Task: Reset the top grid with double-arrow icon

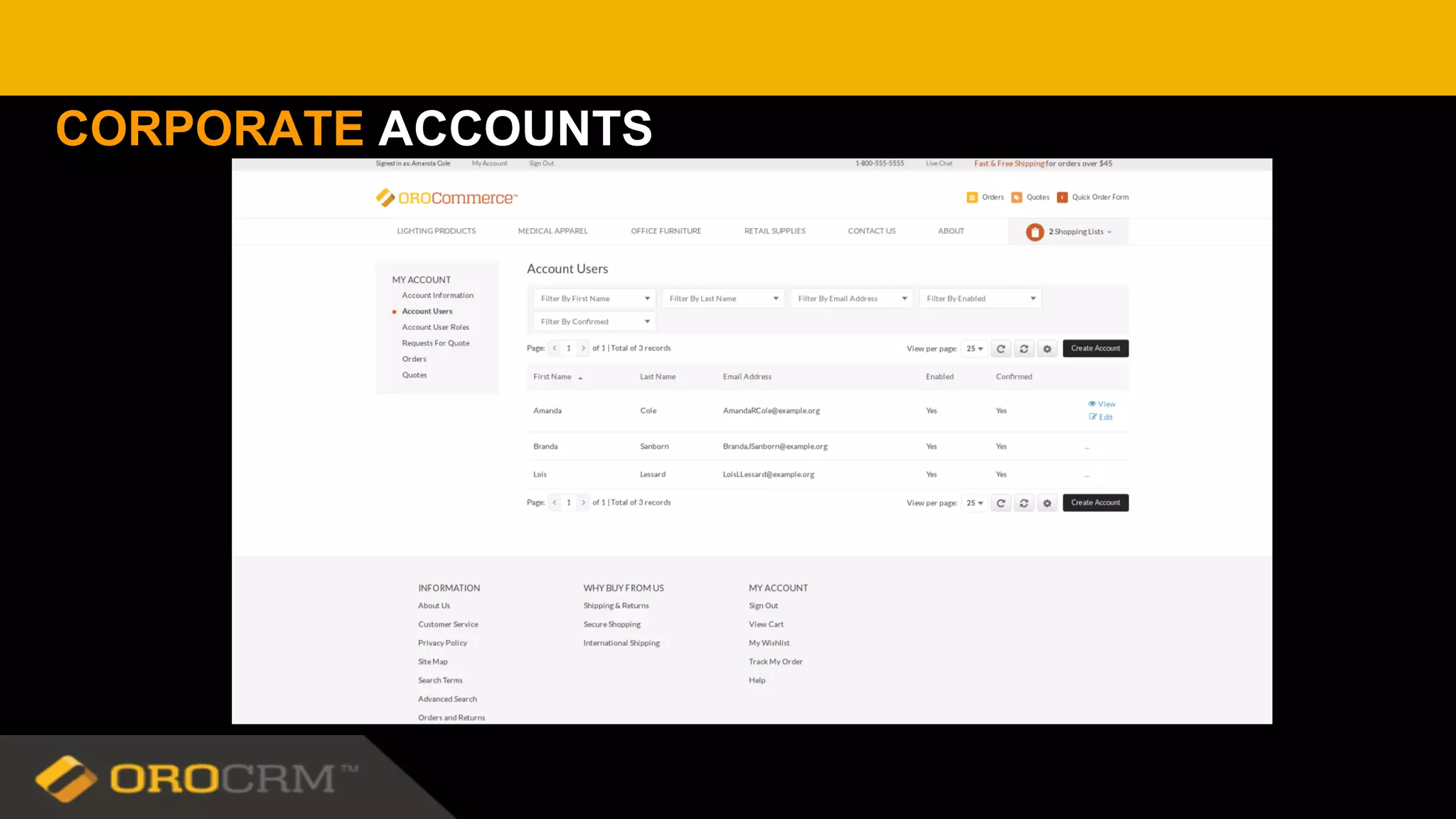Action: (1024, 348)
